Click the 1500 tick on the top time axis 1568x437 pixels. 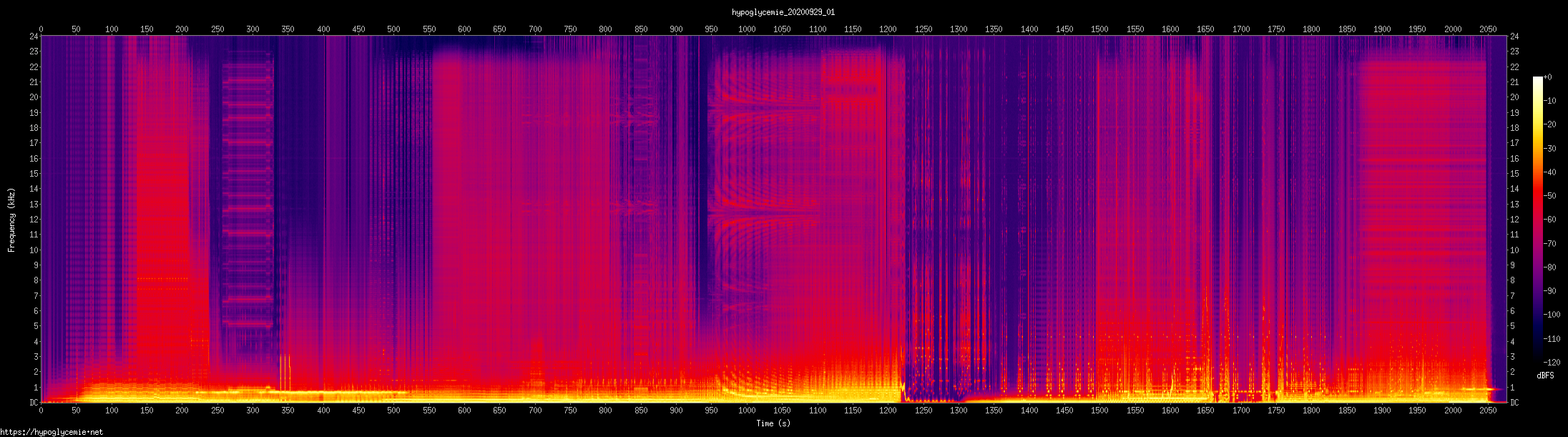tap(1099, 29)
